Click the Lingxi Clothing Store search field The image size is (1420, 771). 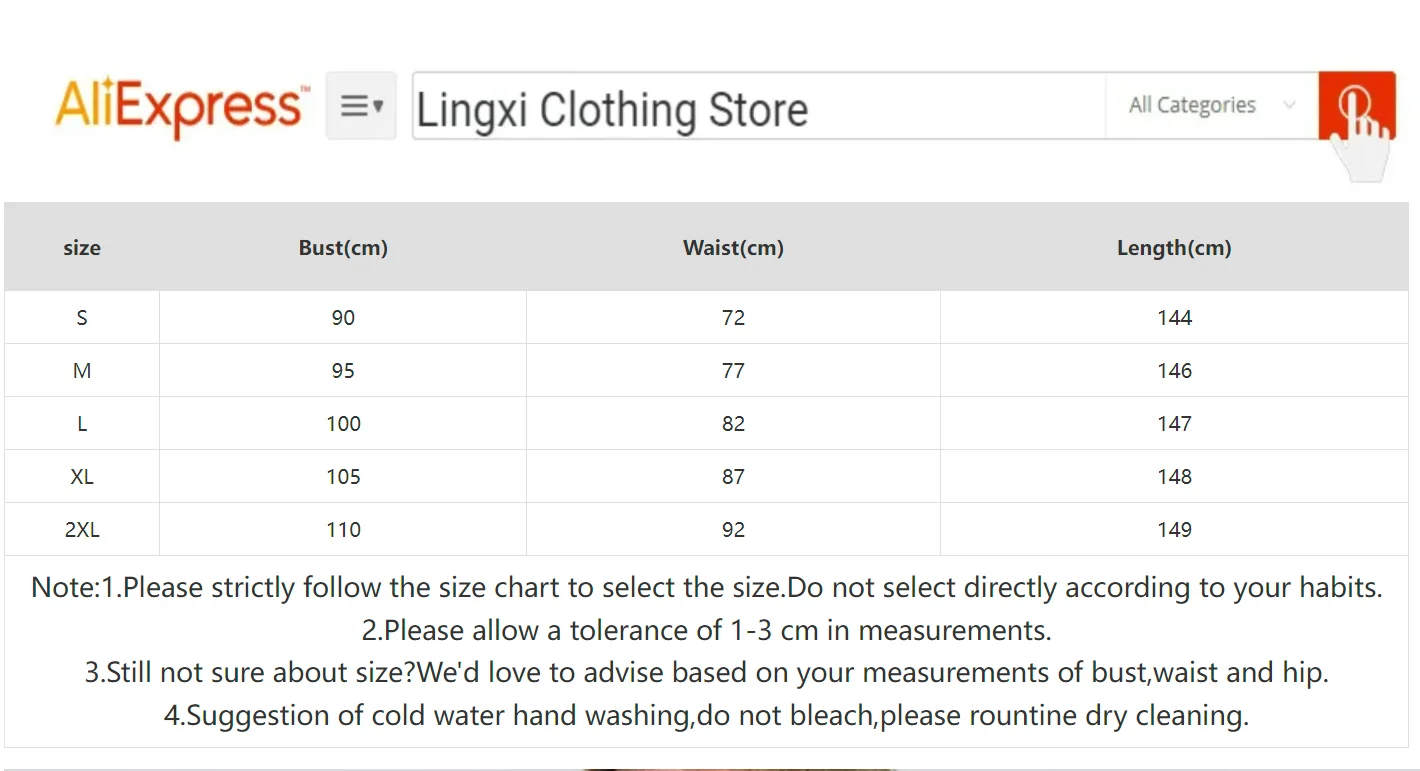pyautogui.click(x=758, y=108)
